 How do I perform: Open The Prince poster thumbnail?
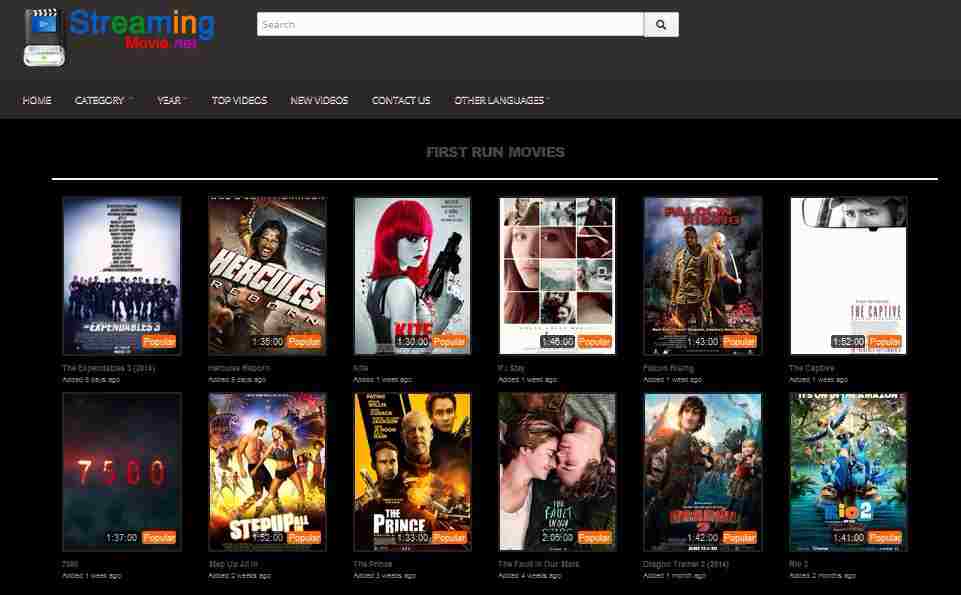[412, 472]
